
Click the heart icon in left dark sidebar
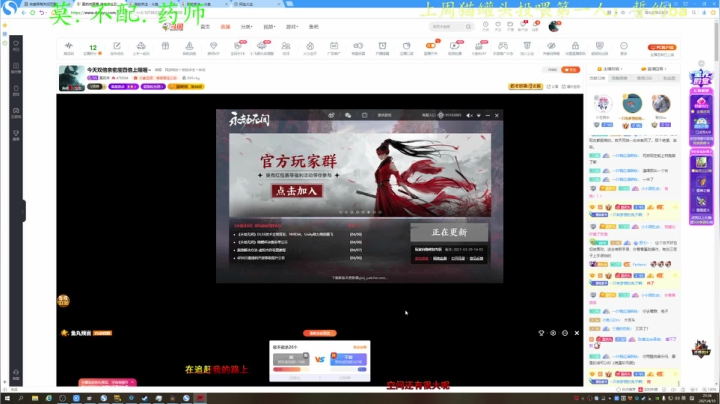point(16,44)
